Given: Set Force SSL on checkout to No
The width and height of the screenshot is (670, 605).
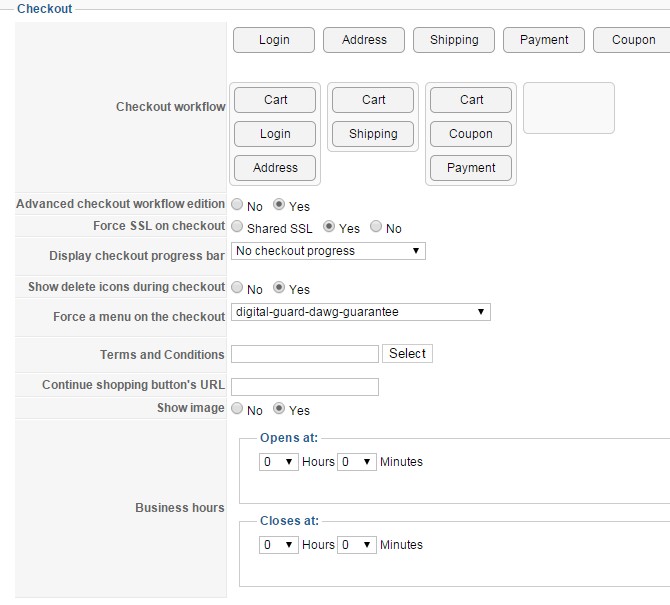Looking at the screenshot, I should (376, 227).
